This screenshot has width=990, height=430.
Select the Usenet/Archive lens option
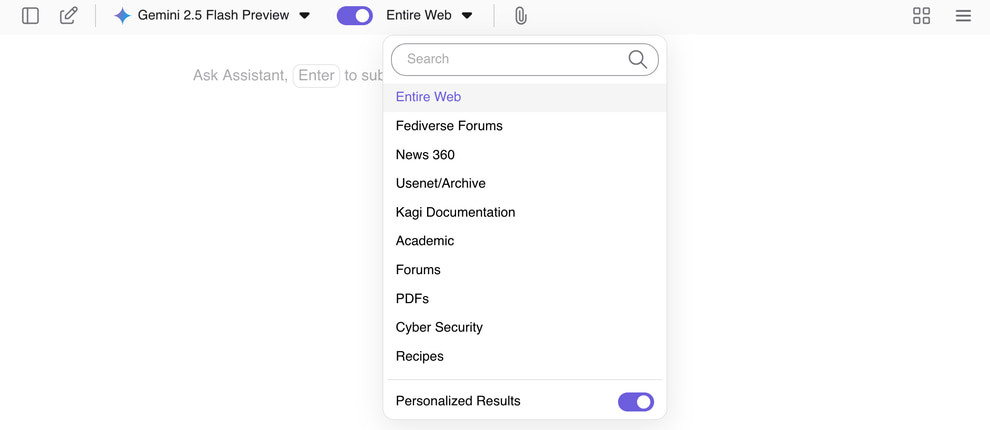click(440, 184)
